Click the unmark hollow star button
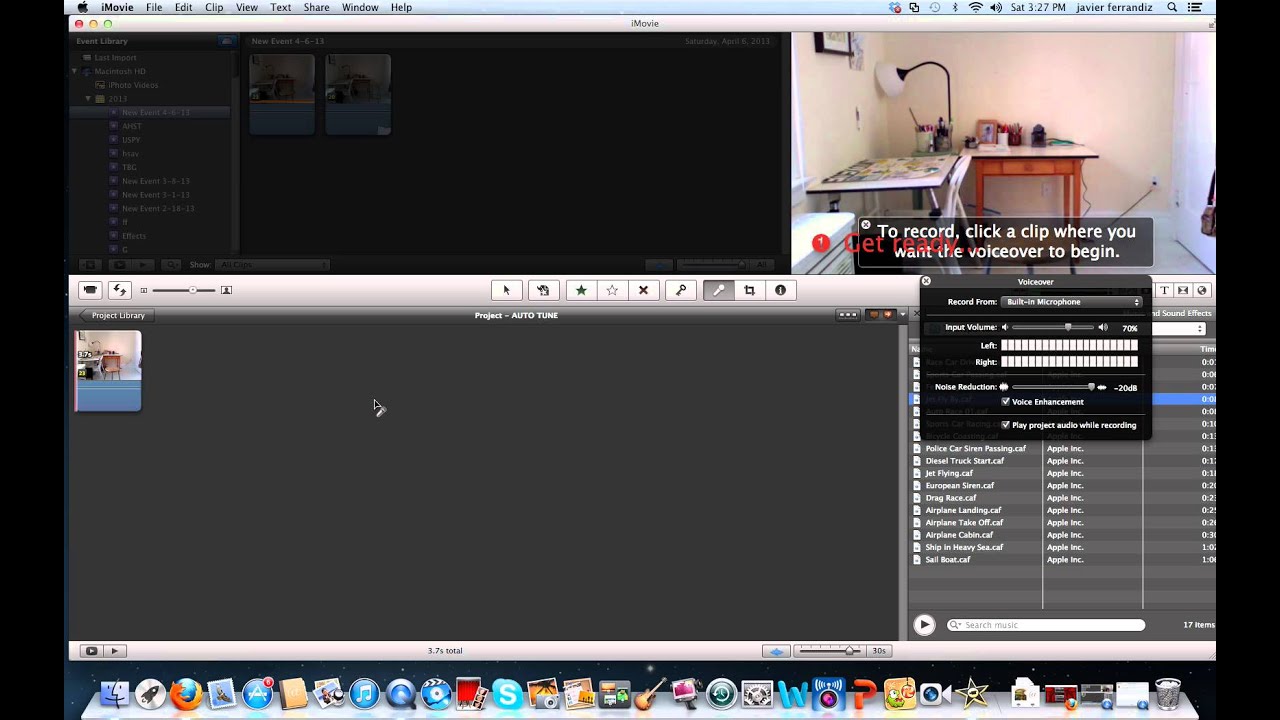This screenshot has height=720, width=1280. click(x=612, y=290)
